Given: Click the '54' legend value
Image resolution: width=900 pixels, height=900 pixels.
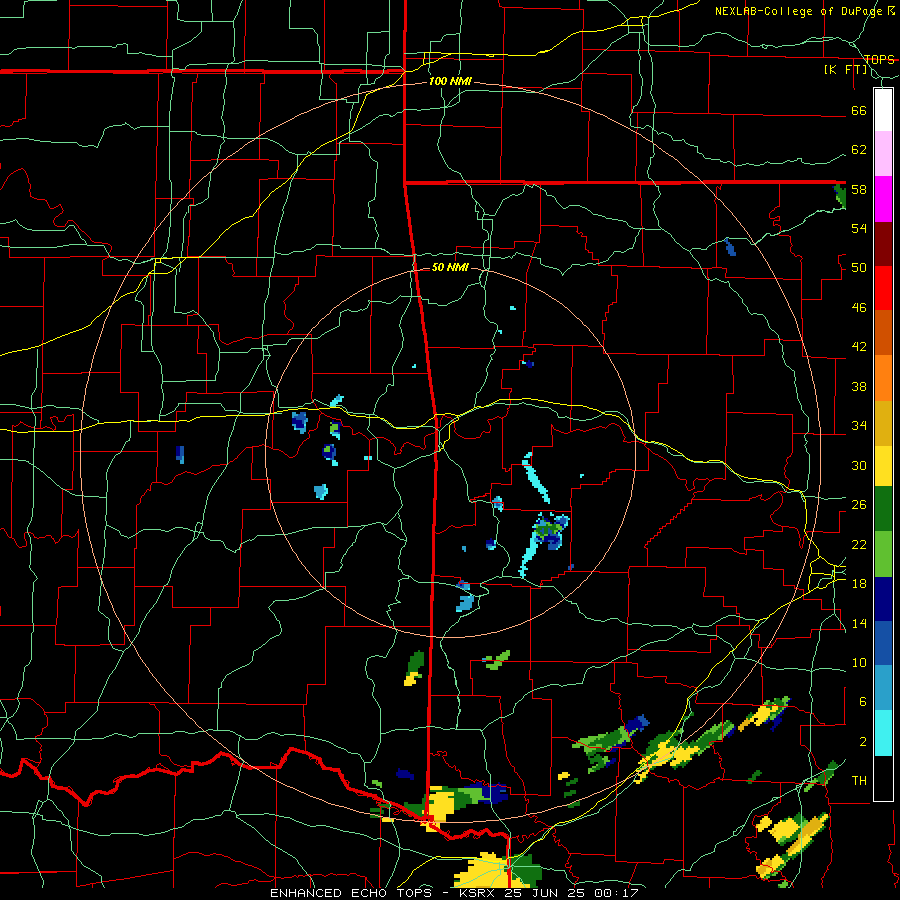Looking at the screenshot, I should (x=859, y=228).
